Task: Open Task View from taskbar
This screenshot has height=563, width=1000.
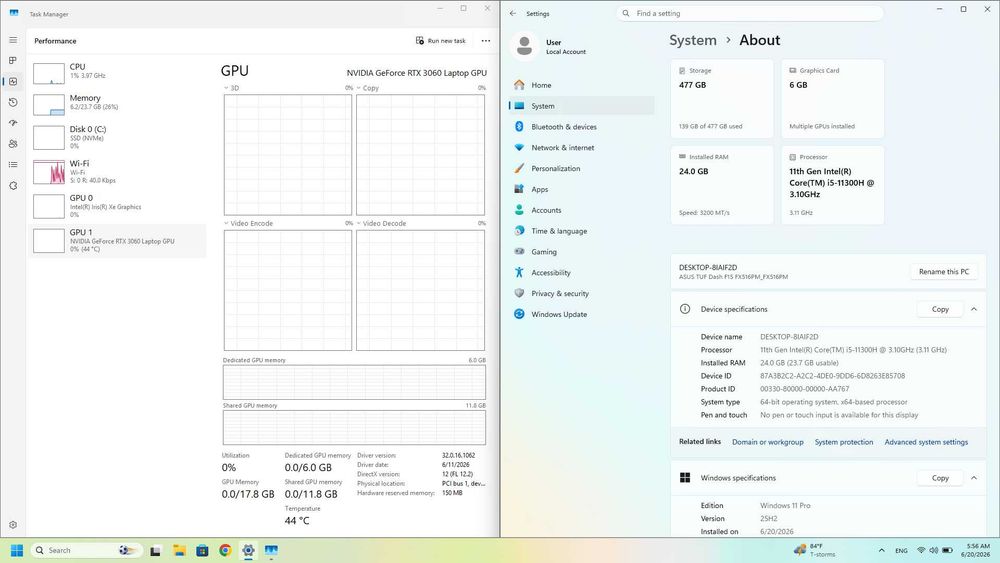Action: tap(155, 551)
